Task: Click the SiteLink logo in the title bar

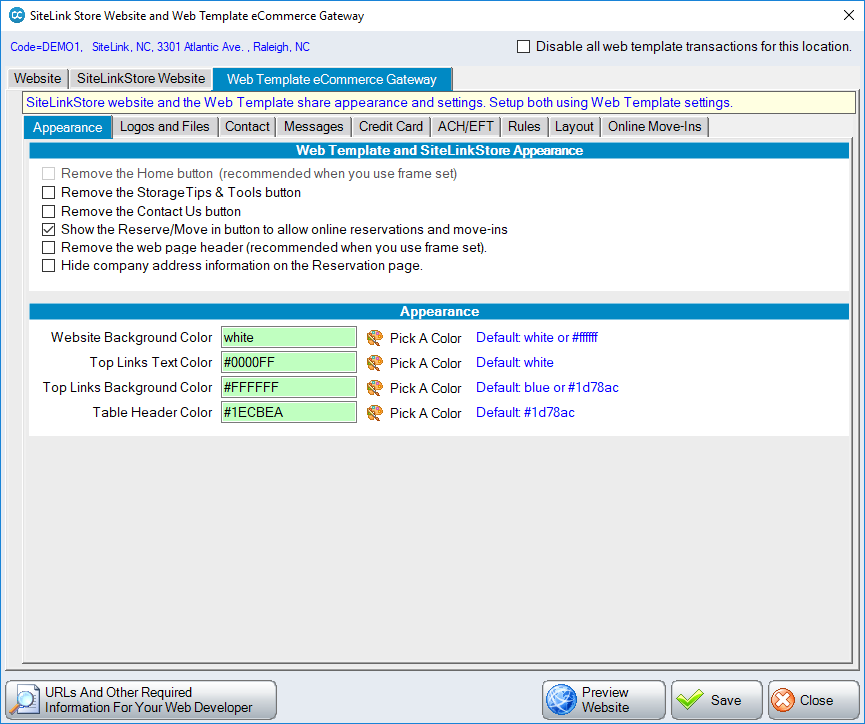Action: pos(17,15)
